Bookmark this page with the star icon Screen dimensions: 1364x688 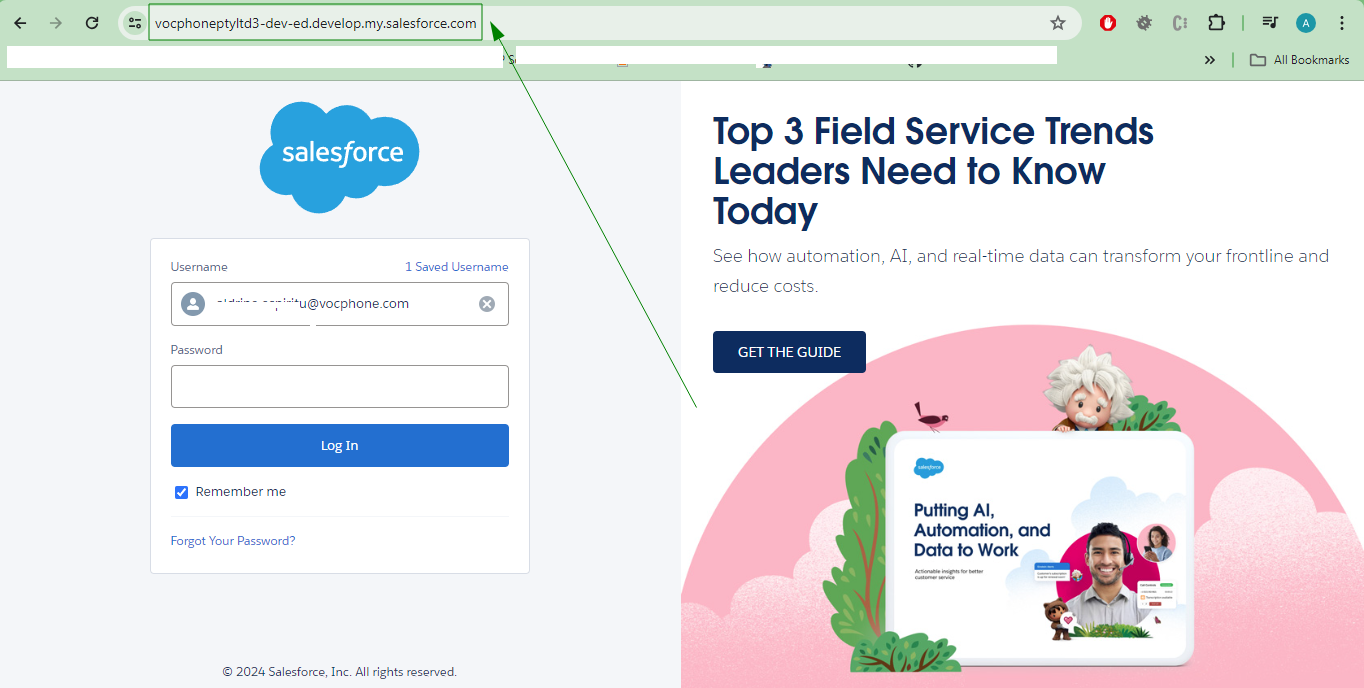[x=1057, y=22]
